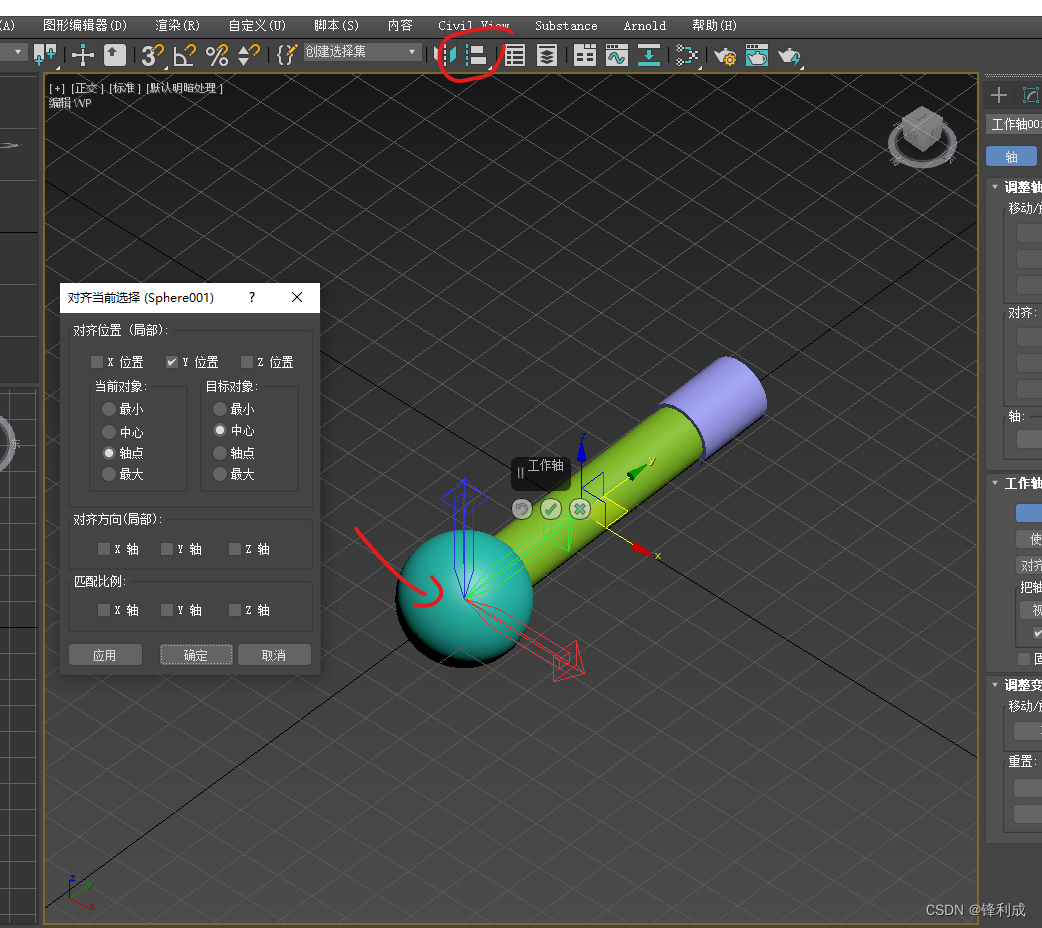Check Z 轴 under 对齐方向
The image size is (1042, 928).
tap(235, 548)
